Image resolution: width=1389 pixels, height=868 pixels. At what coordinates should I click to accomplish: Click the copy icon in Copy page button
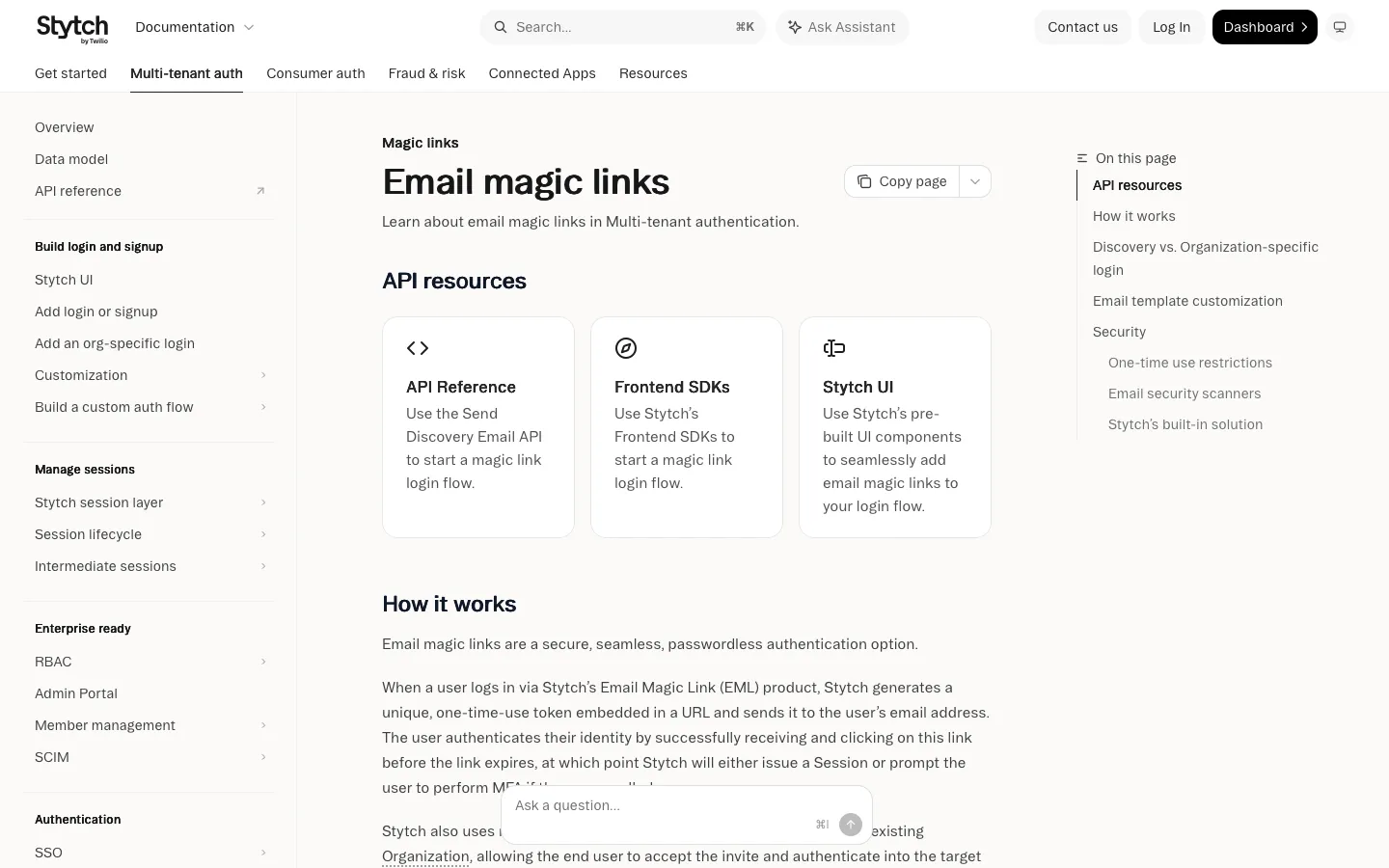tap(864, 181)
